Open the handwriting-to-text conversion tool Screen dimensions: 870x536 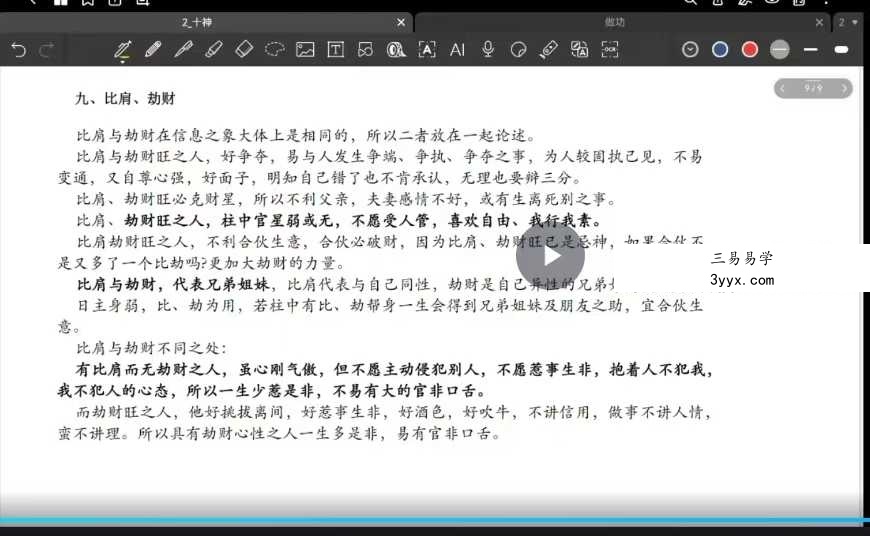579,50
